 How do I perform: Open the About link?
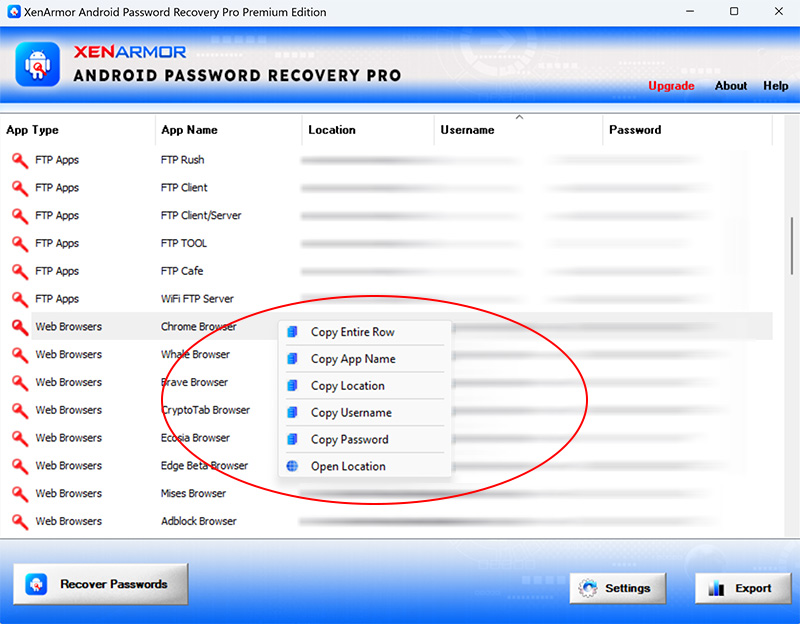point(731,86)
